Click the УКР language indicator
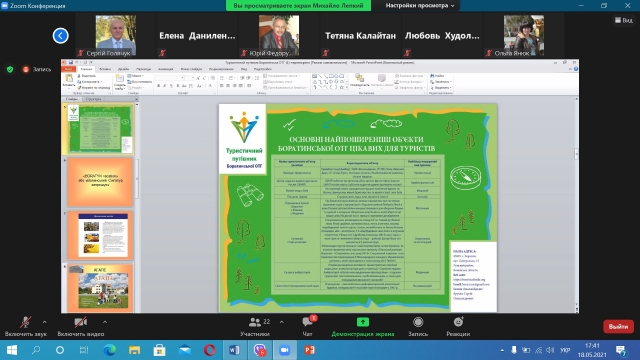The image size is (640, 360). pyautogui.click(x=565, y=350)
